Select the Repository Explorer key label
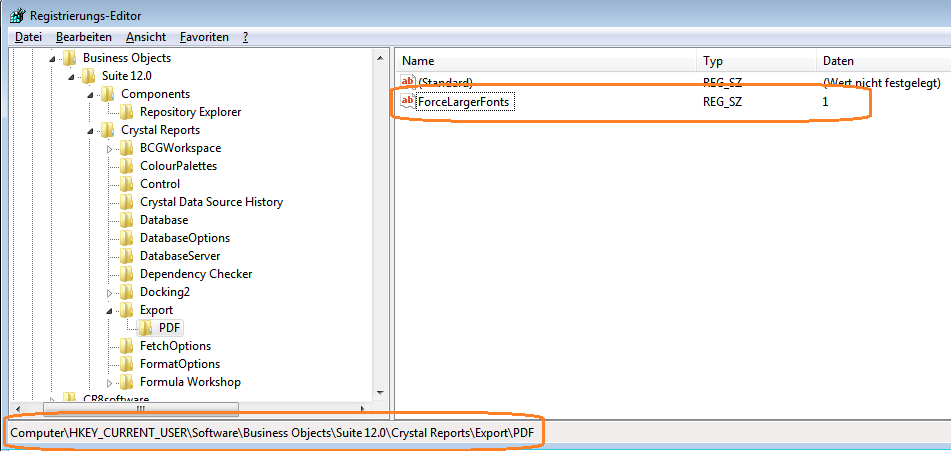Viewport: 951px width, 451px height. 190,112
